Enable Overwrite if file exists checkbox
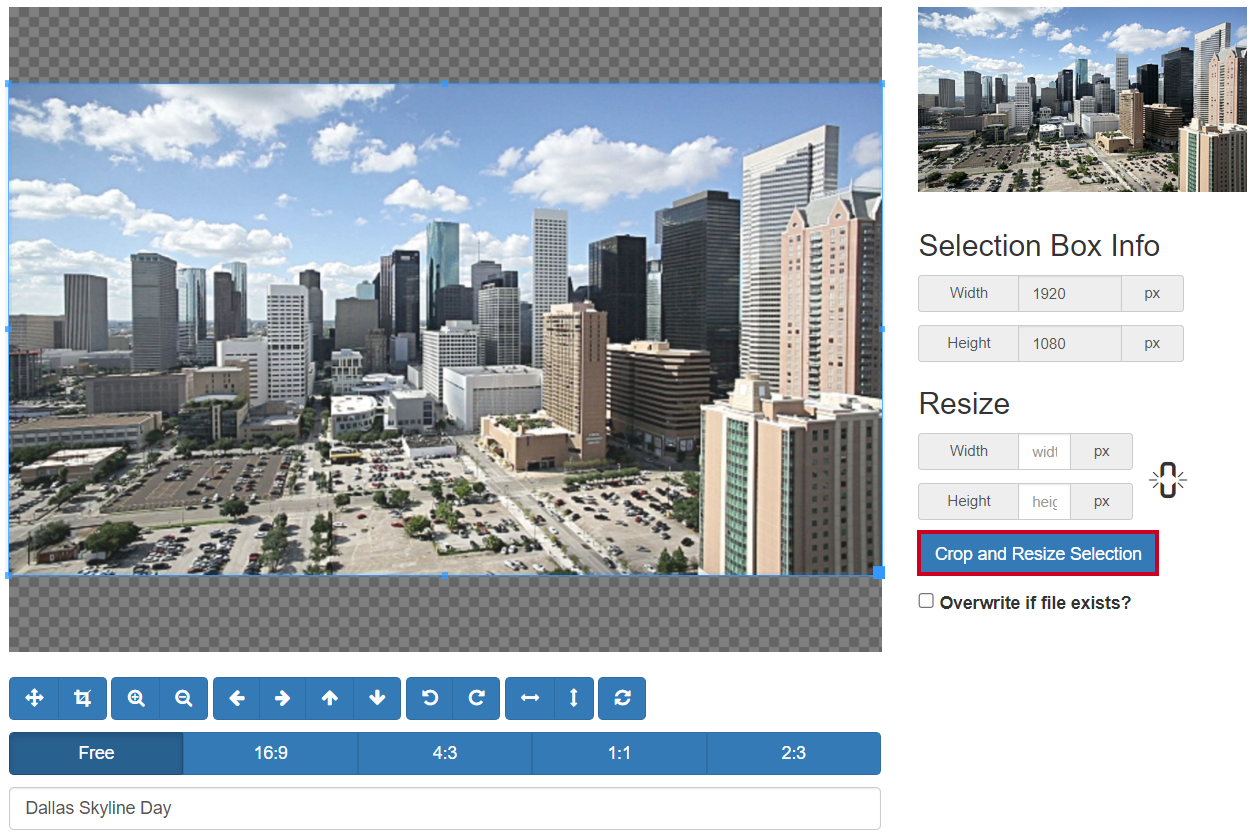 point(926,601)
